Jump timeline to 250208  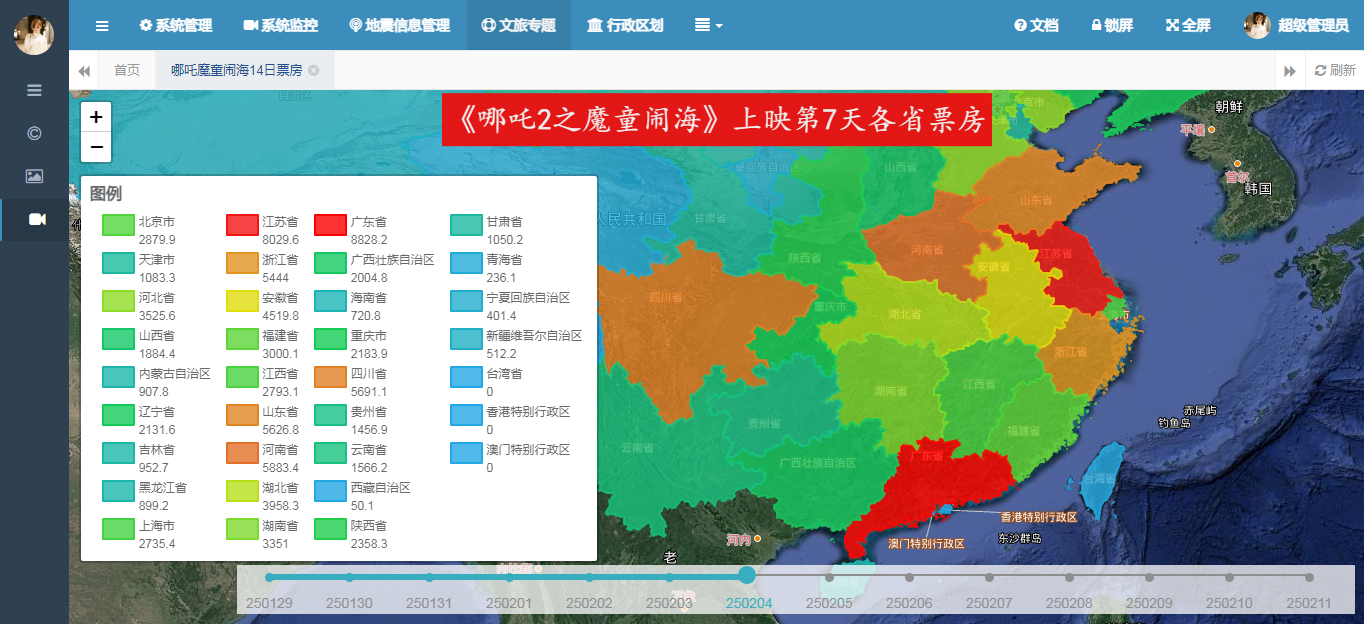(x=1069, y=577)
